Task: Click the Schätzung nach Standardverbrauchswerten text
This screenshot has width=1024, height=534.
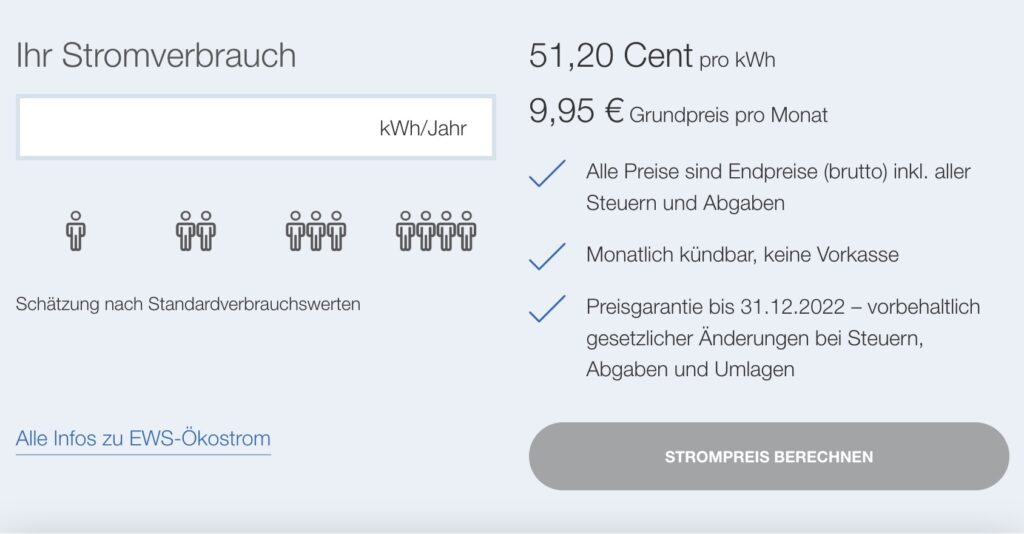Action: (188, 304)
